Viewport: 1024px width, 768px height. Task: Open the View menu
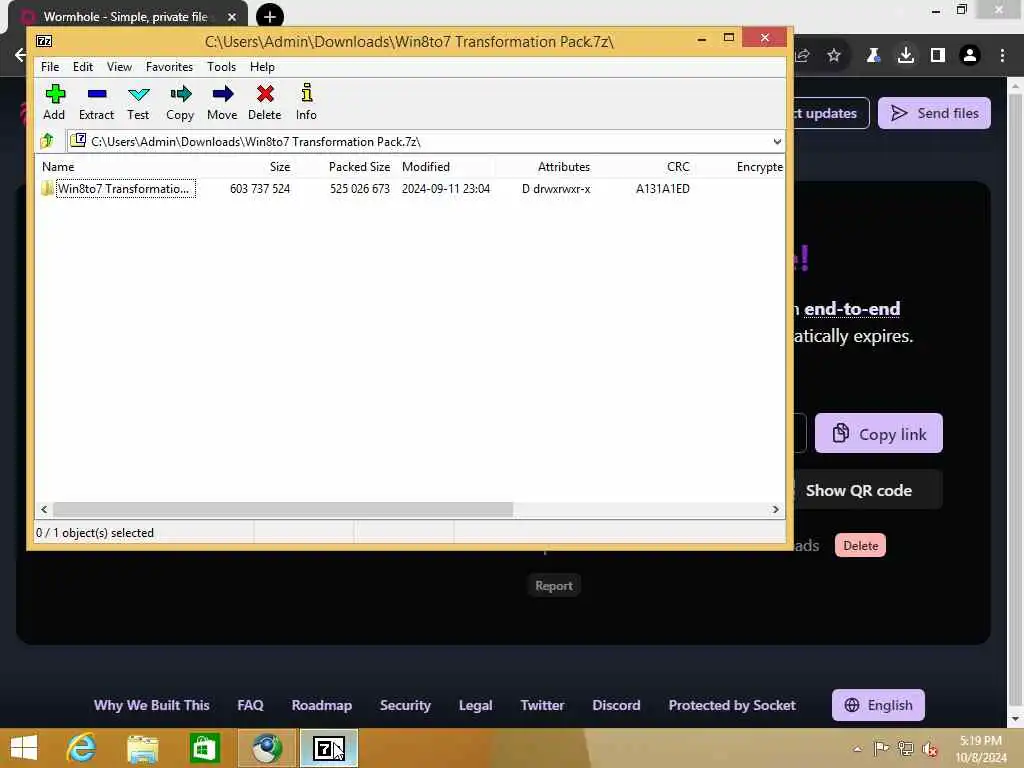tap(119, 67)
